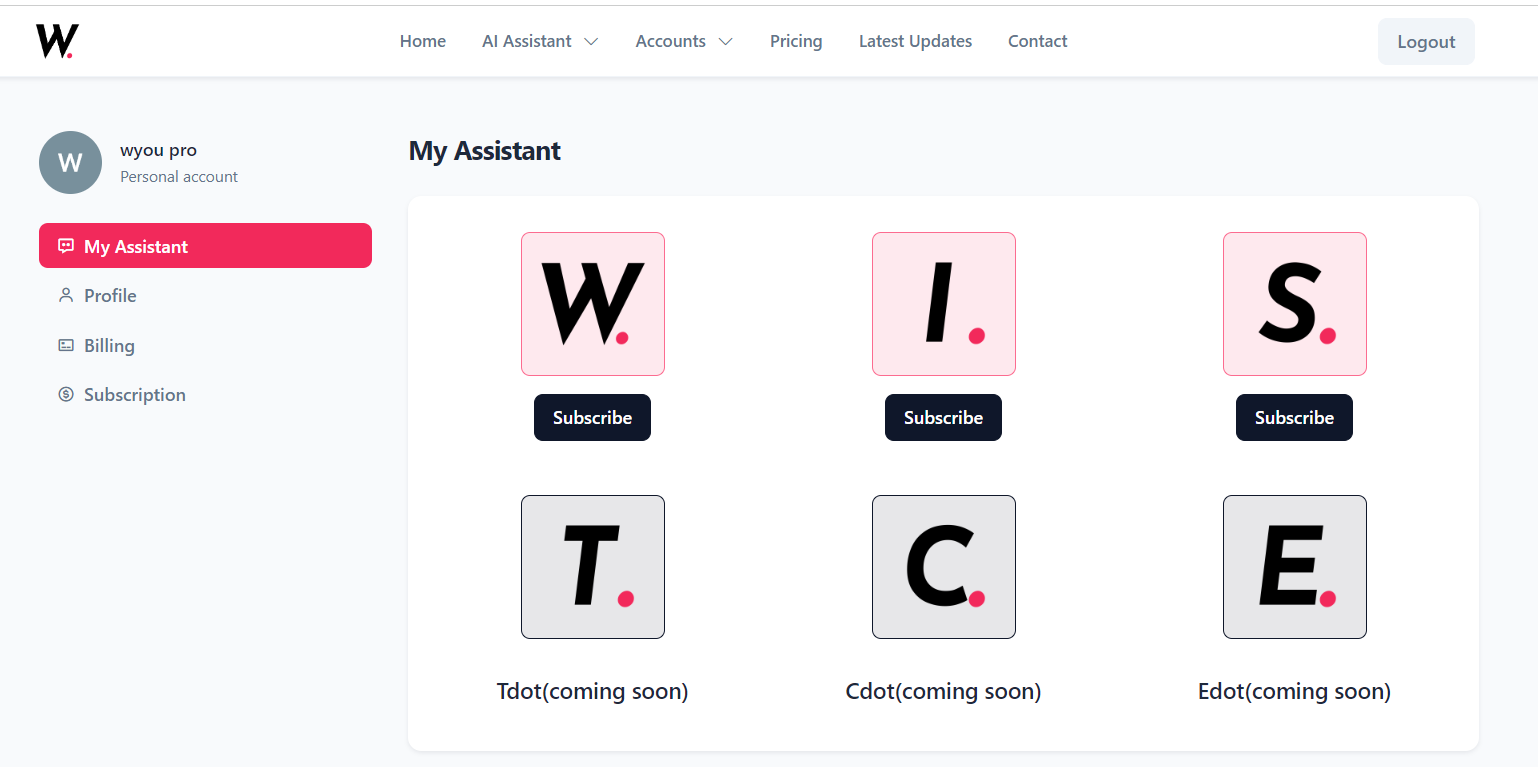Subscribe to the W. assistant
The width and height of the screenshot is (1538, 767).
tap(592, 417)
